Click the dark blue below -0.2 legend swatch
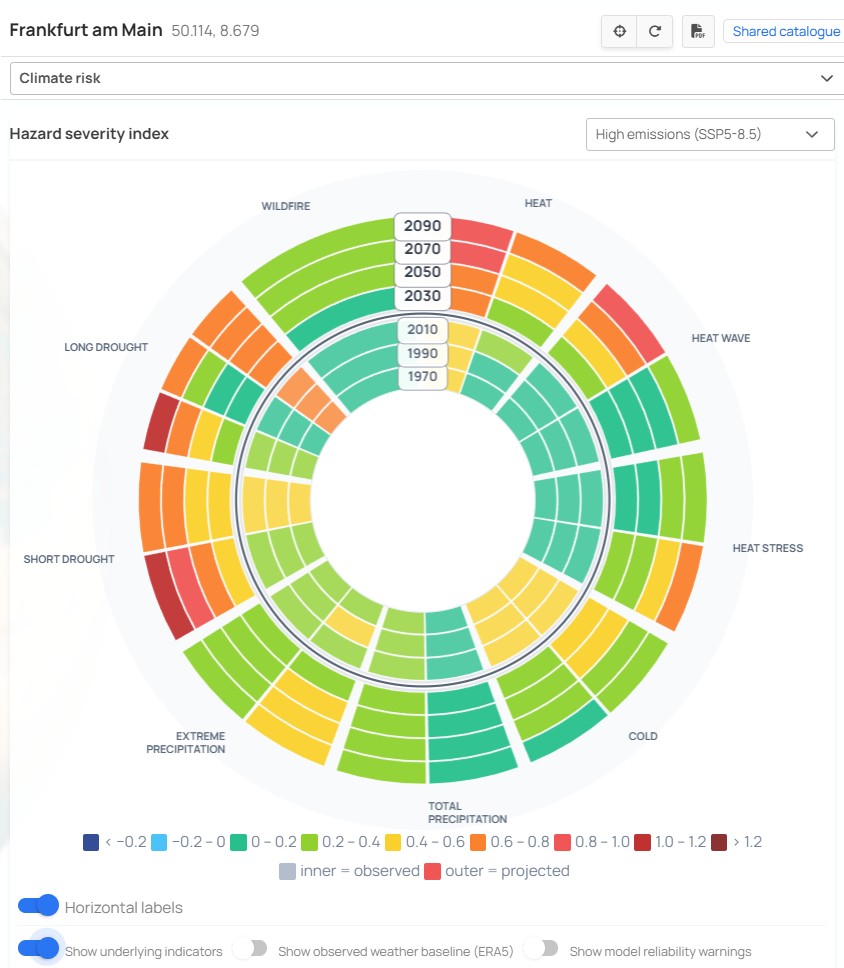Viewport: 844px width, 968px height. [x=91, y=842]
